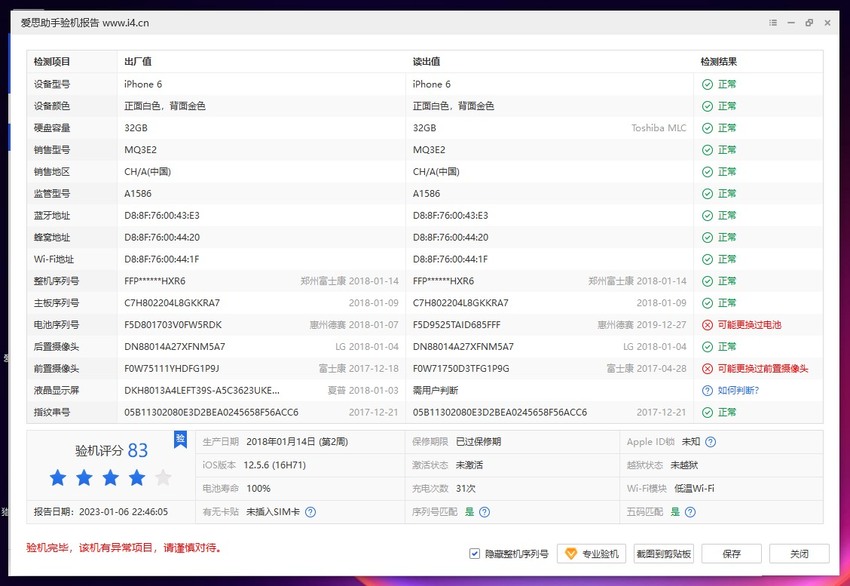Image resolution: width=850 pixels, height=586 pixels.
Task: Select 生产日期 value 2018年01月14日 (第2周)
Action: (x=297, y=442)
